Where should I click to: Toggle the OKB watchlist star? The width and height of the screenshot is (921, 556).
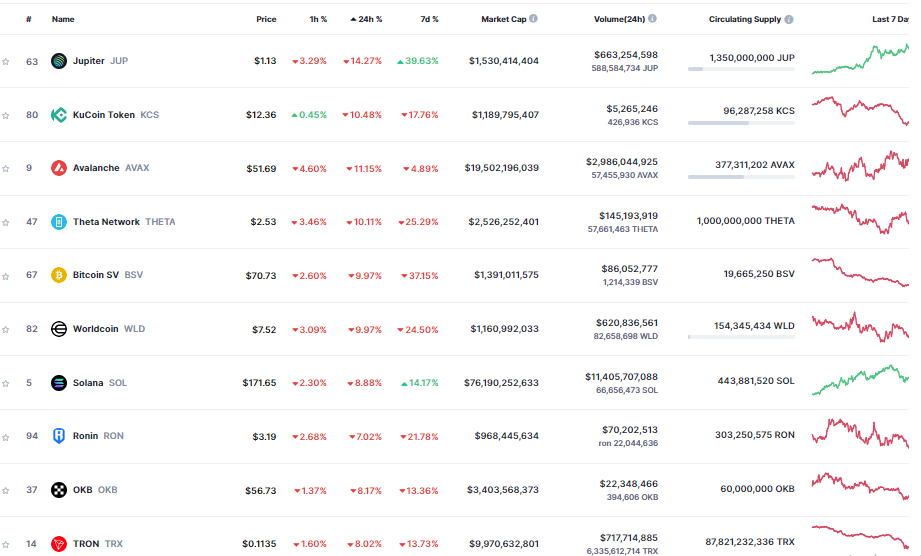pyautogui.click(x=6, y=491)
